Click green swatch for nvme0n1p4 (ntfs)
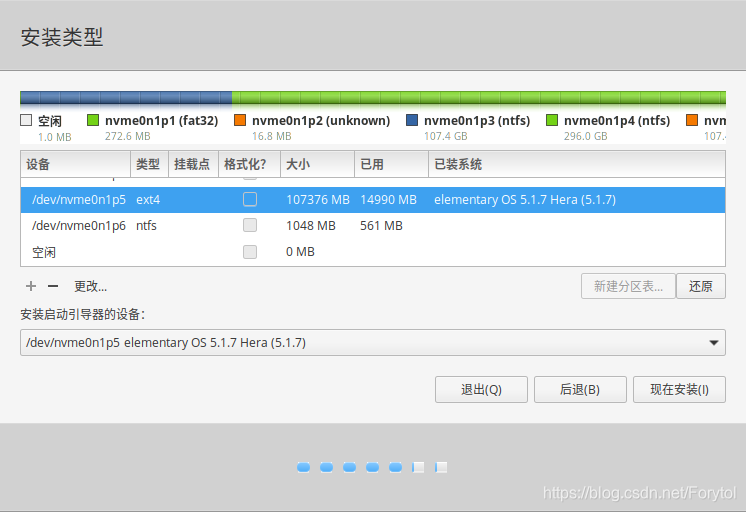This screenshot has width=746, height=512. coord(552,120)
